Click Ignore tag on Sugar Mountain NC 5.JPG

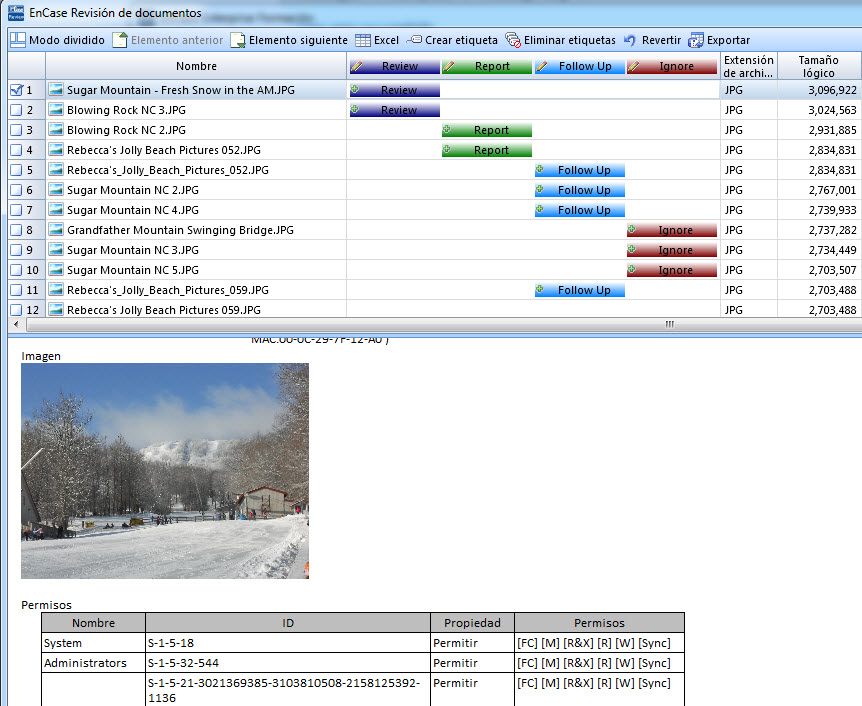(x=672, y=270)
